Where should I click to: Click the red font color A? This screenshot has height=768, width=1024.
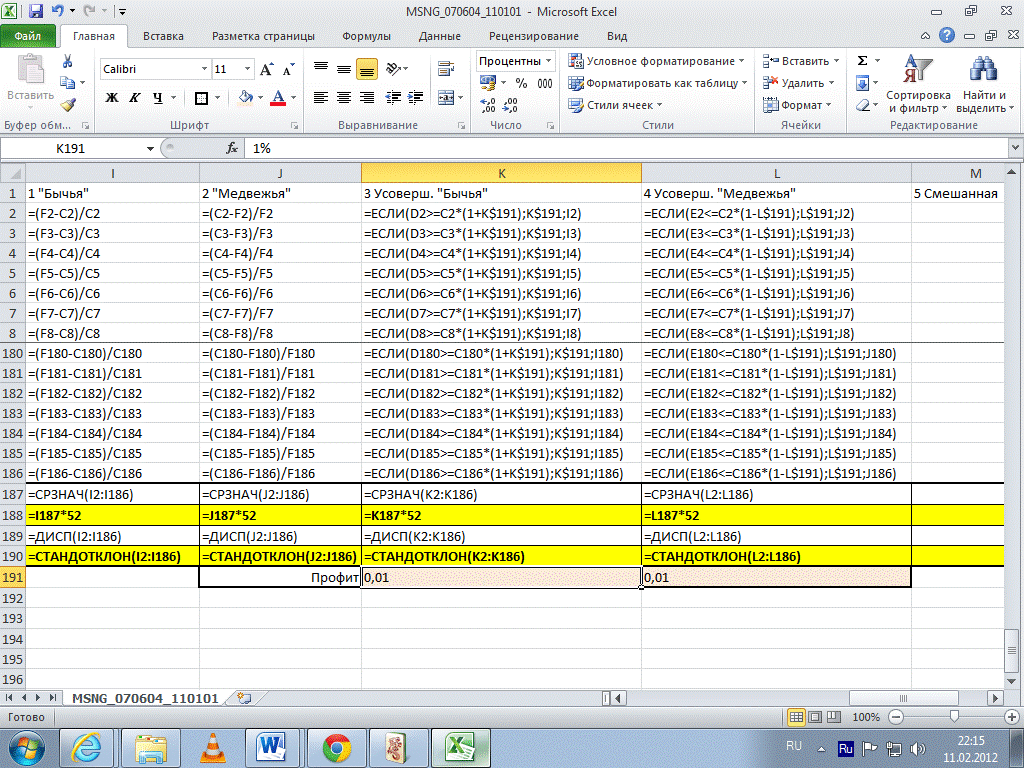278,98
